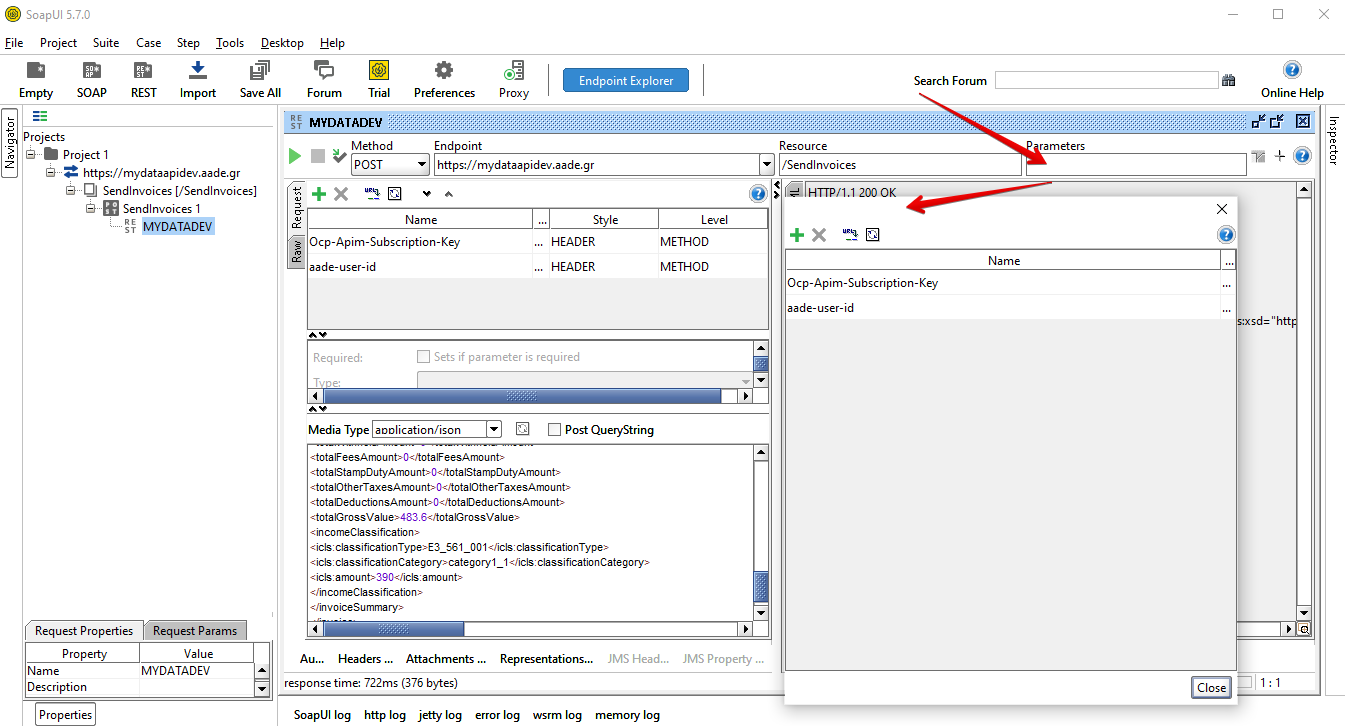Open Online Help icon
Image resolution: width=1345 pixels, height=726 pixels.
pyautogui.click(x=1292, y=70)
